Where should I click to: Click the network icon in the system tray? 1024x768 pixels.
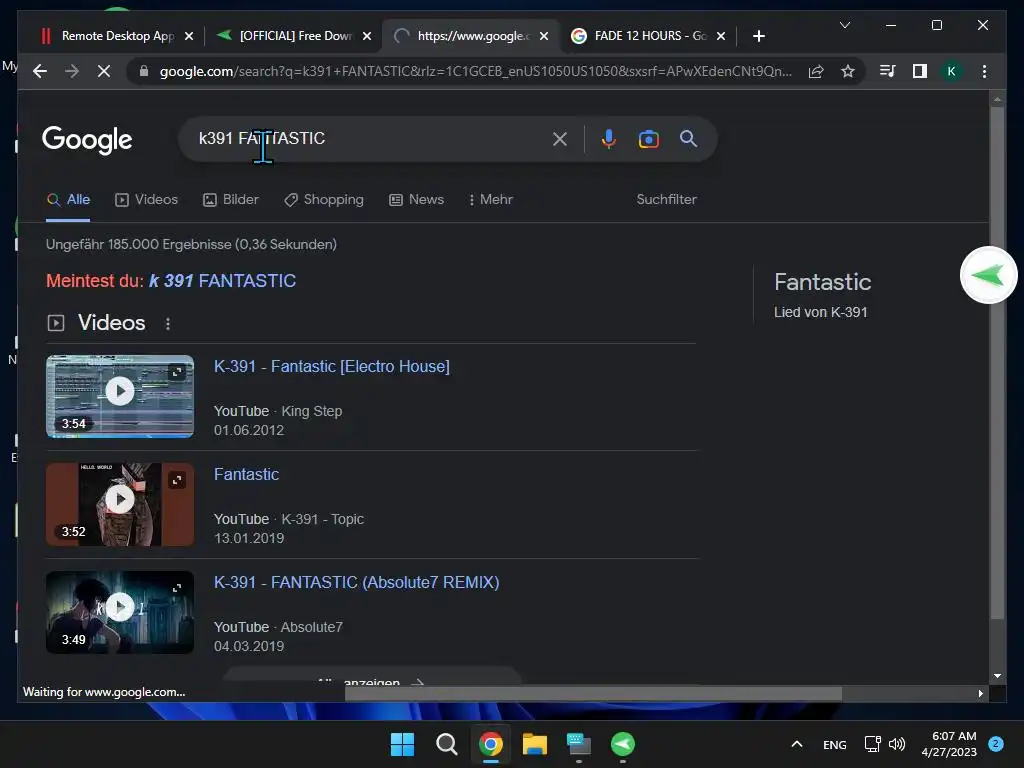click(872, 744)
